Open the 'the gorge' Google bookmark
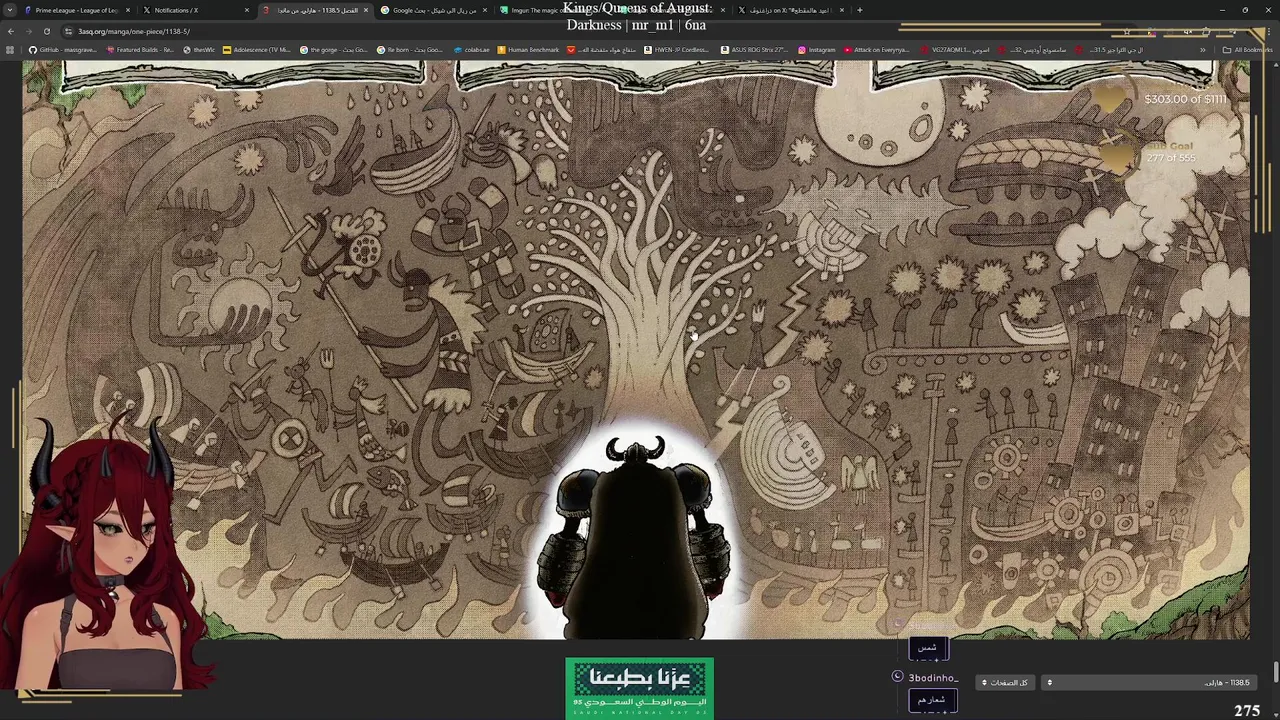 (x=335, y=50)
